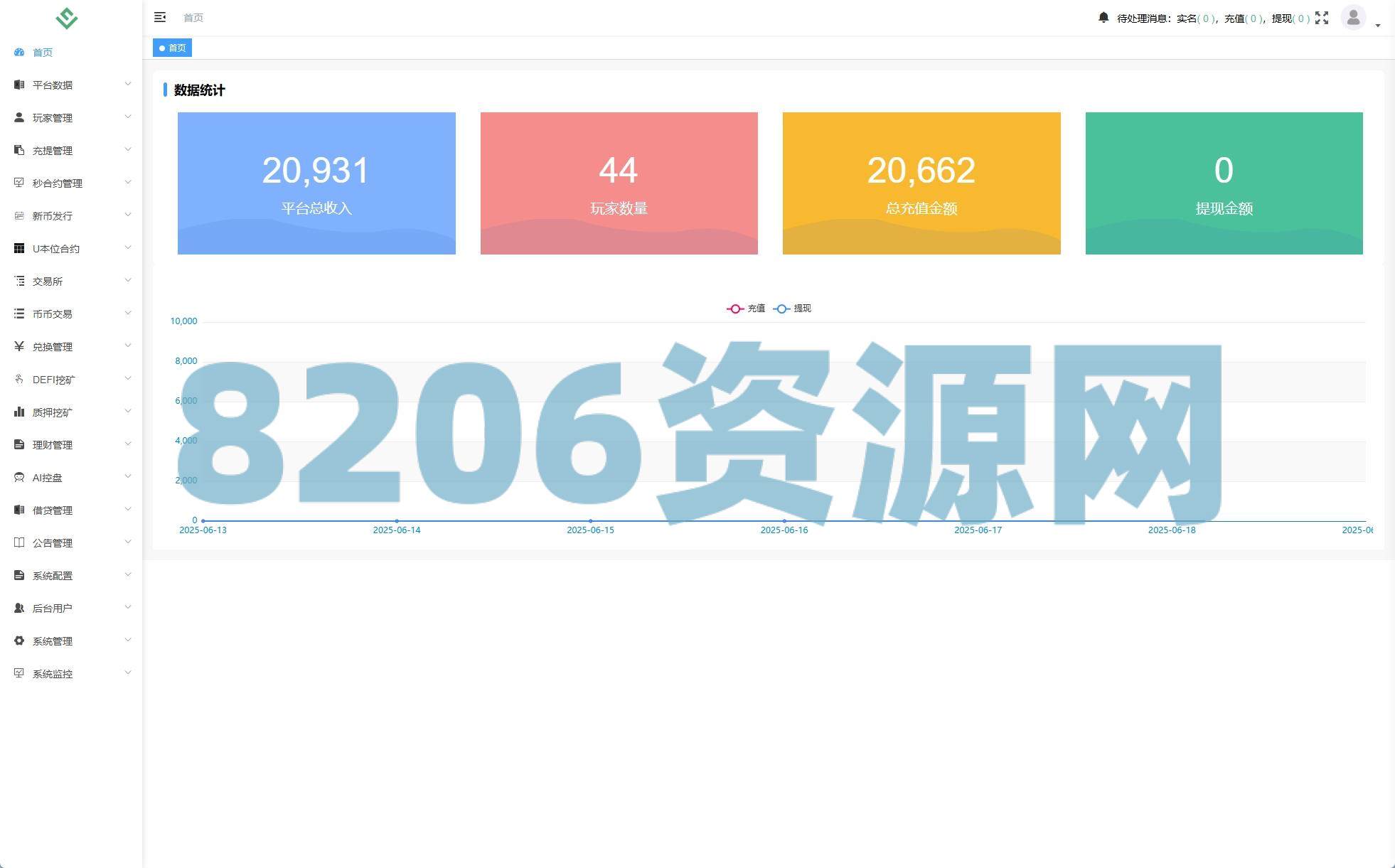Click the 兑换管理 yen icon

click(19, 346)
